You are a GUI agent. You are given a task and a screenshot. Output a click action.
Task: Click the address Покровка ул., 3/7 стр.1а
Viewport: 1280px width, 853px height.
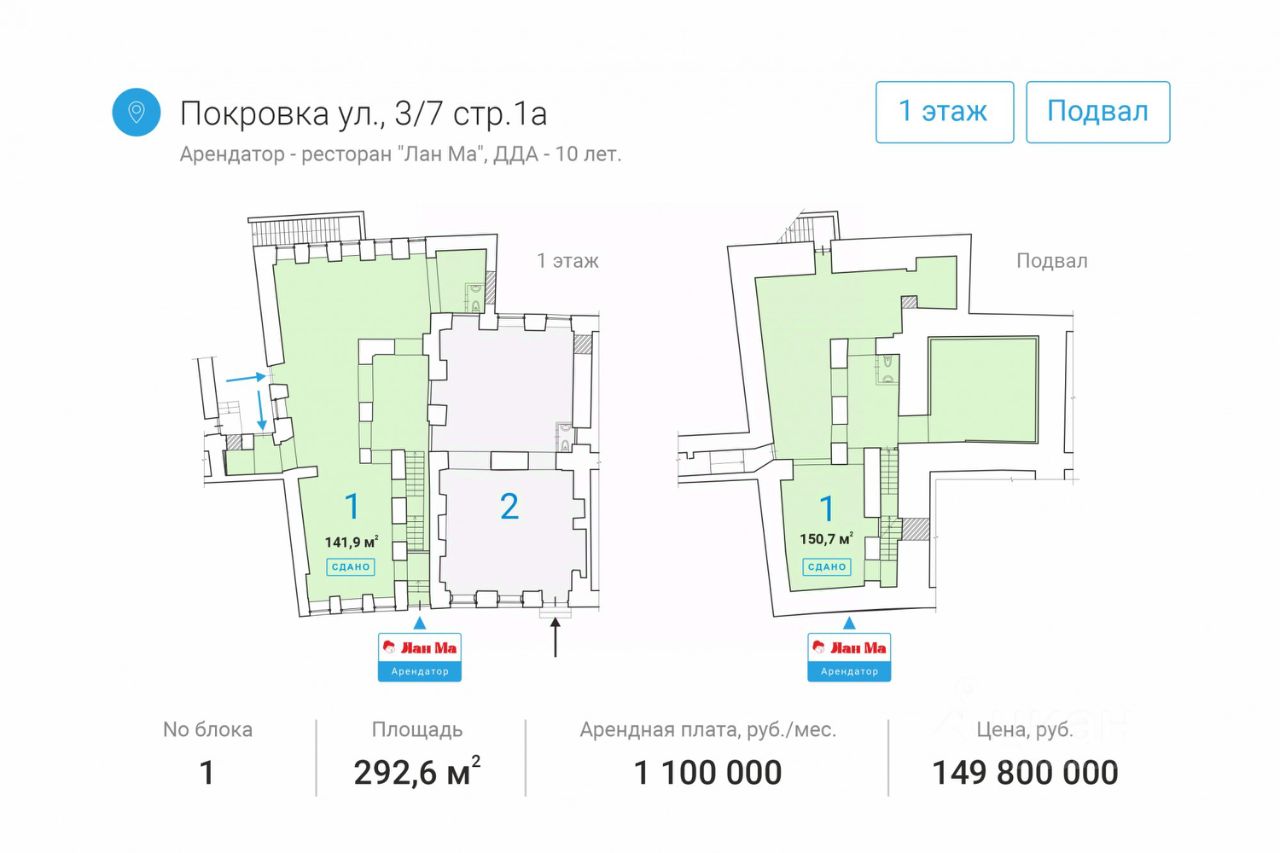pos(364,114)
